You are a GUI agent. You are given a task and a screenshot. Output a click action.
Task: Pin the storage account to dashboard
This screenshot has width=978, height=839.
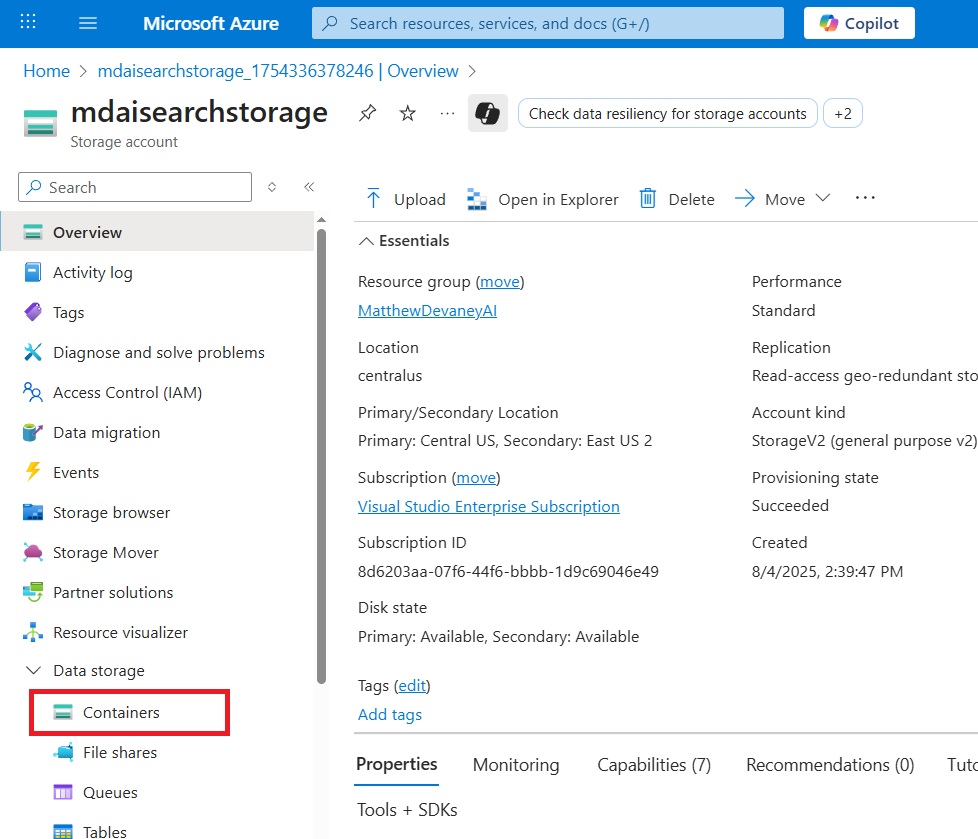coord(367,114)
